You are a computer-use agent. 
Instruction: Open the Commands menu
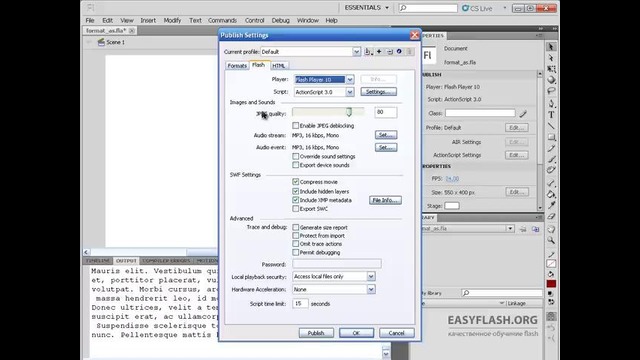[222, 20]
